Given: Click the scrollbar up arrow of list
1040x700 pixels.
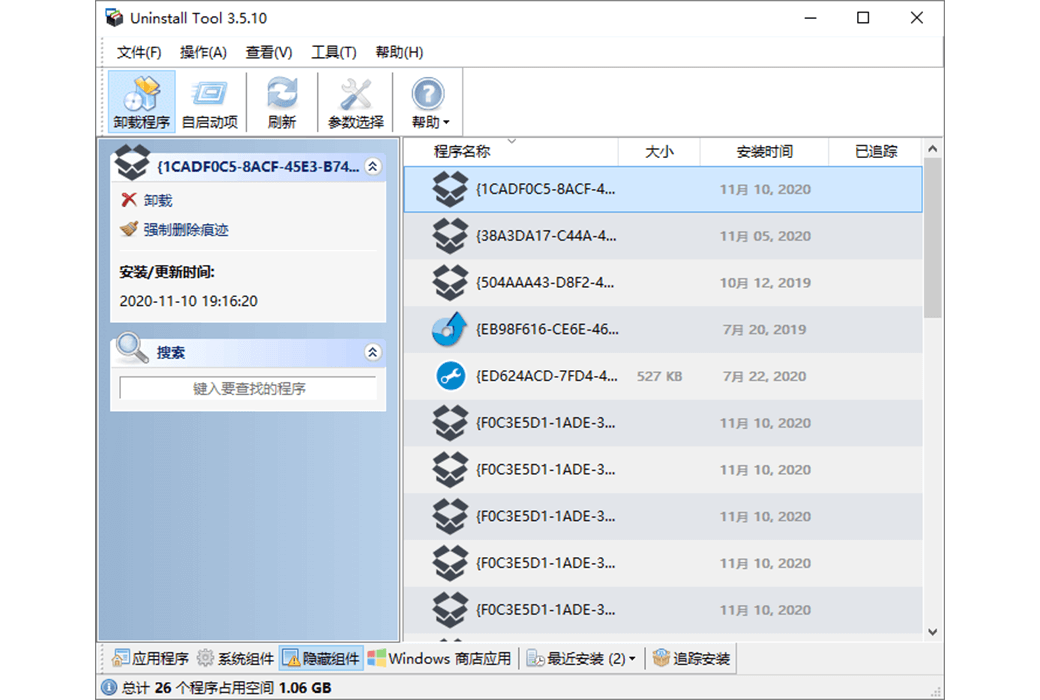Looking at the screenshot, I should coord(933,149).
